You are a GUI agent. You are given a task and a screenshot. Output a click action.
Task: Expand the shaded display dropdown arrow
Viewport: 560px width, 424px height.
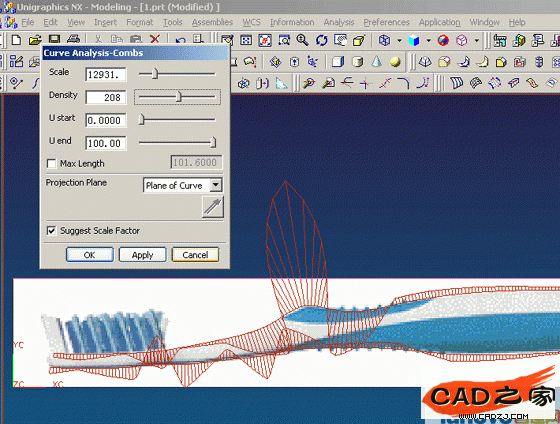click(x=428, y=40)
